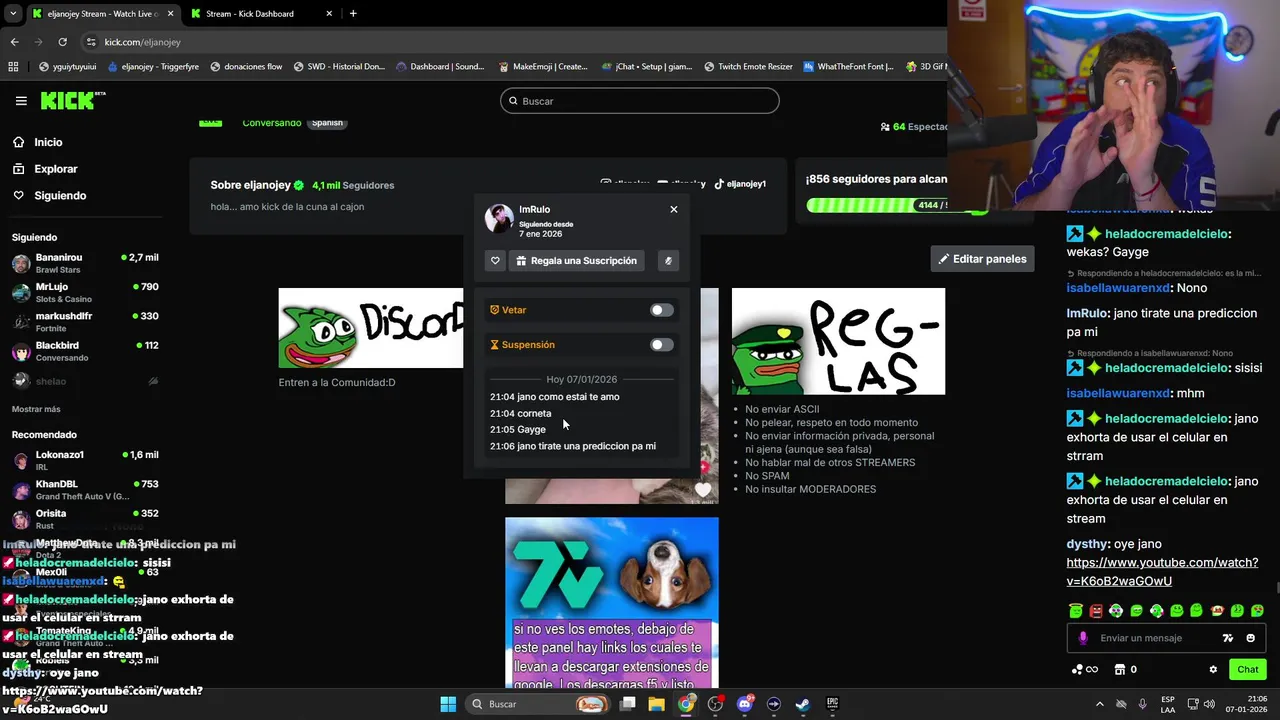
Task: Open File Explorer from the taskbar
Action: pyautogui.click(x=657, y=704)
